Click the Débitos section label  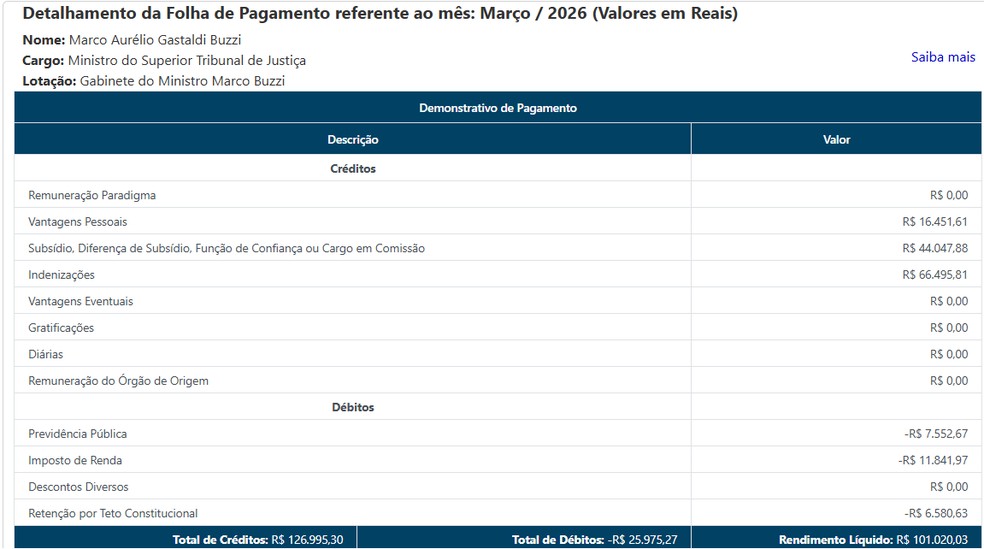[x=353, y=407]
